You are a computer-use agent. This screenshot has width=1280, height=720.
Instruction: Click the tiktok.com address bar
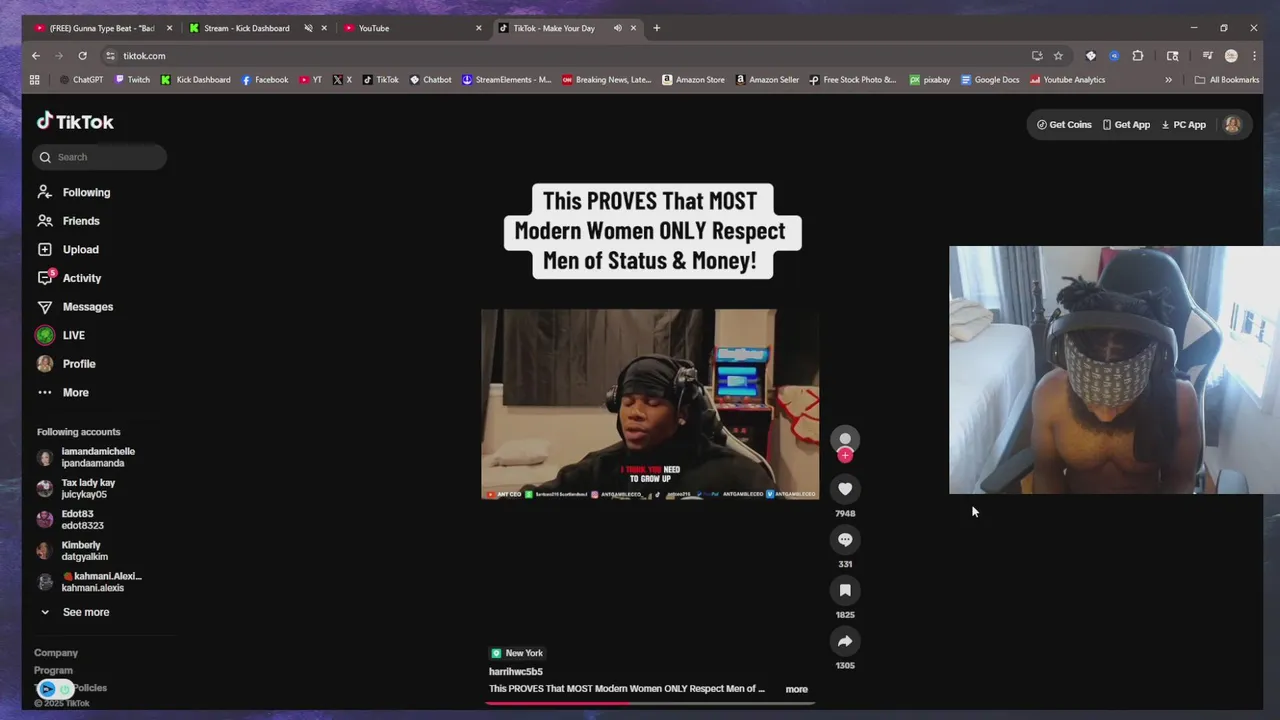[560, 56]
